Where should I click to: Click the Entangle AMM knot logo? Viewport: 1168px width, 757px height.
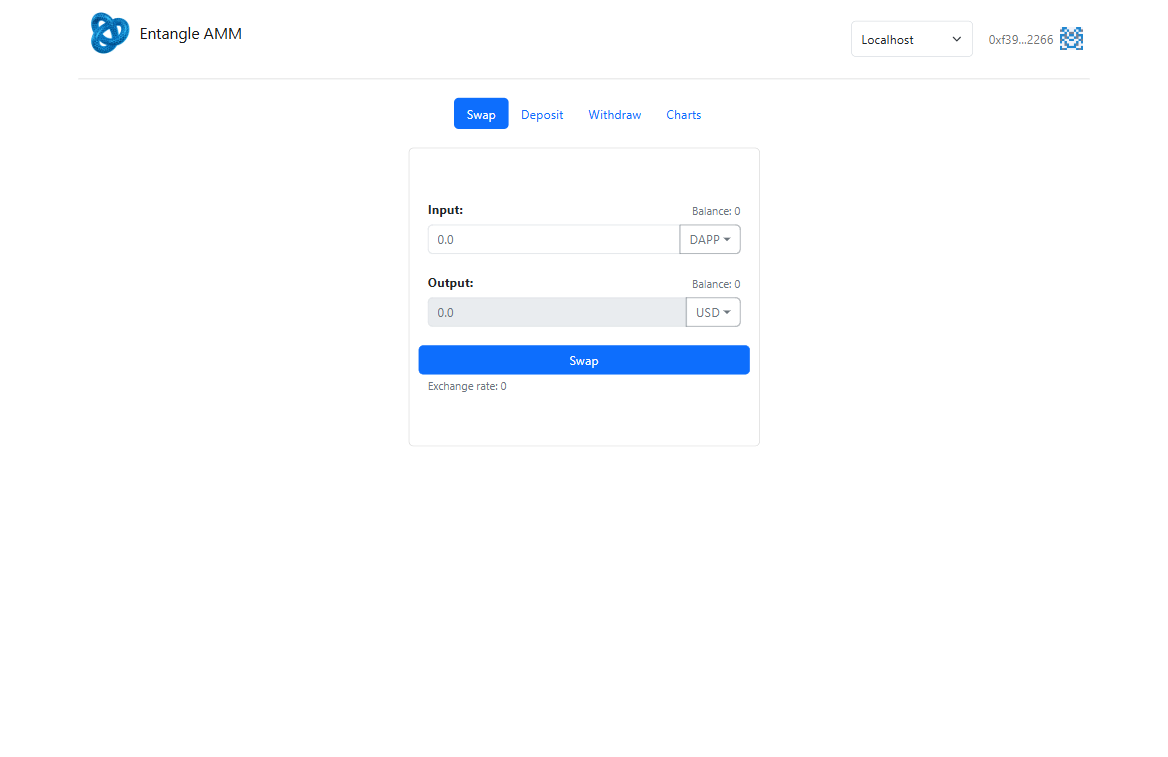pyautogui.click(x=109, y=33)
